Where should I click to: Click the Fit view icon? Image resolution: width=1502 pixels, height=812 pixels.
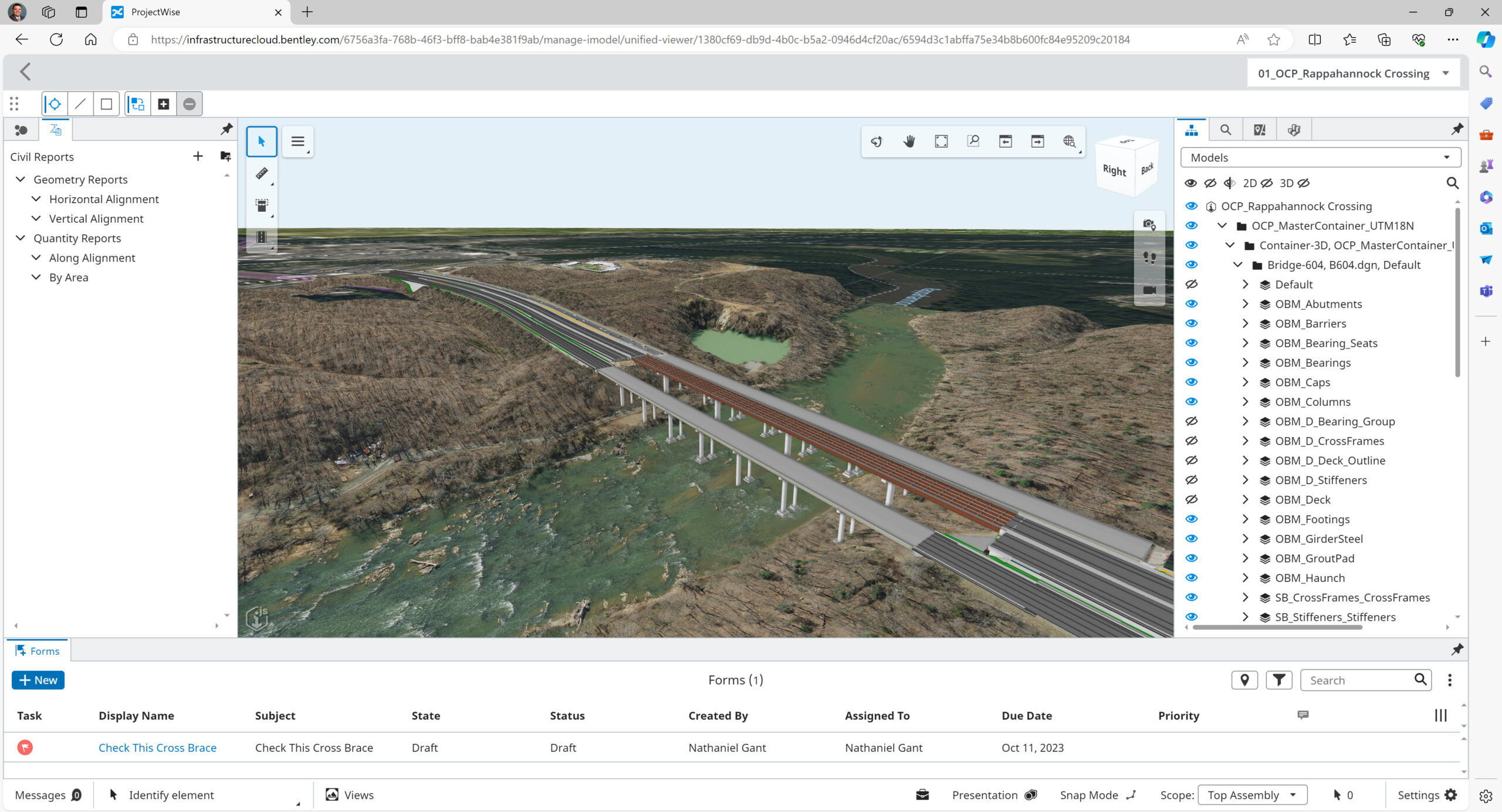coord(941,141)
